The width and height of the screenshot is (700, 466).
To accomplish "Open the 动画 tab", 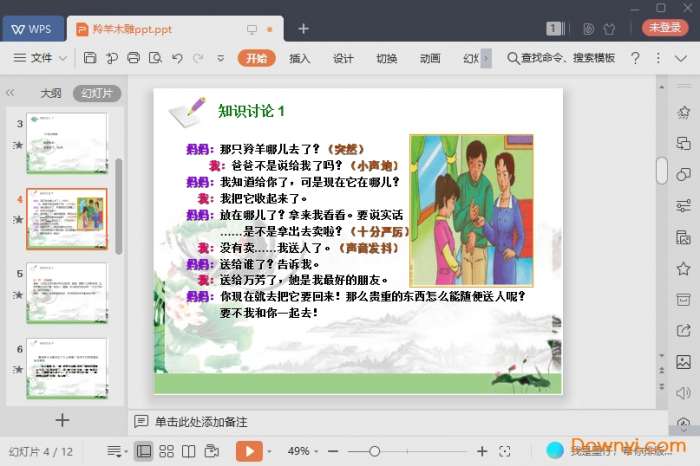I will 430,58.
